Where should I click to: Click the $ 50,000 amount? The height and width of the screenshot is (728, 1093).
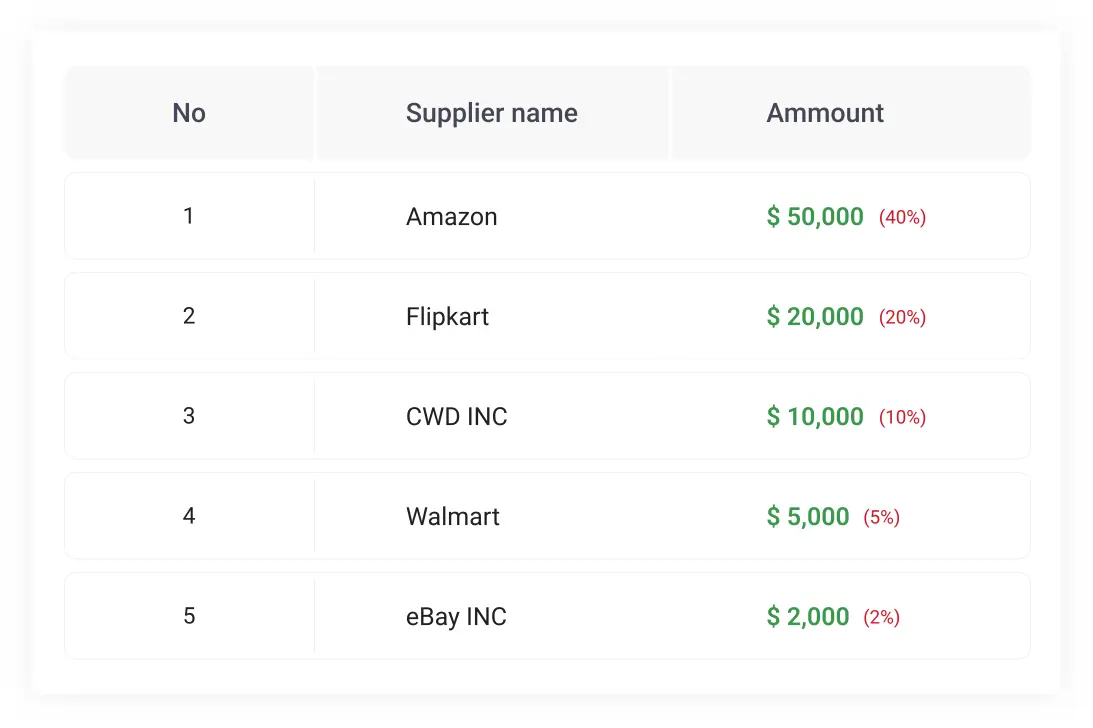(x=815, y=217)
